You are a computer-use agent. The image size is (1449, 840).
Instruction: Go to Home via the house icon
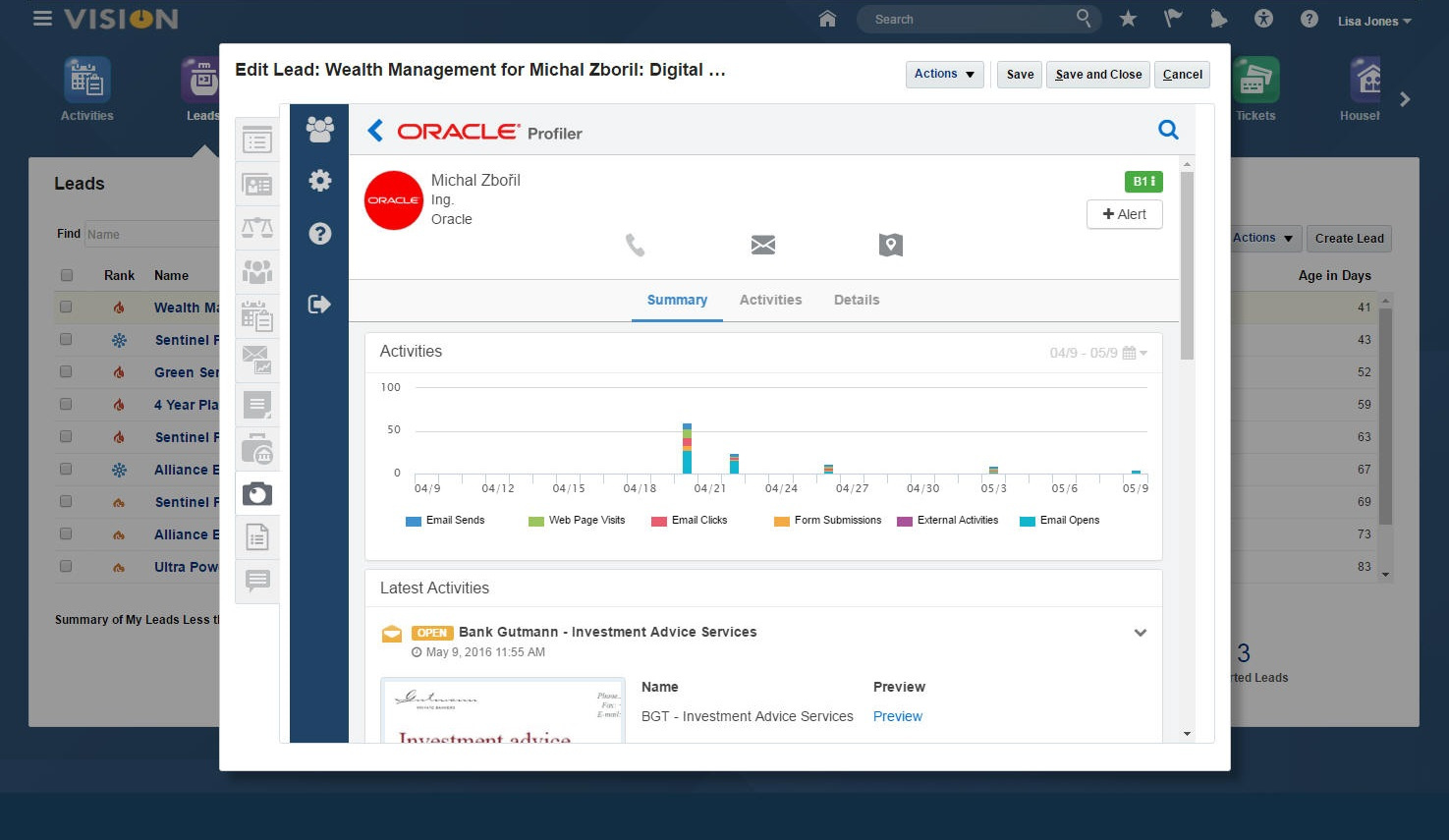click(827, 19)
